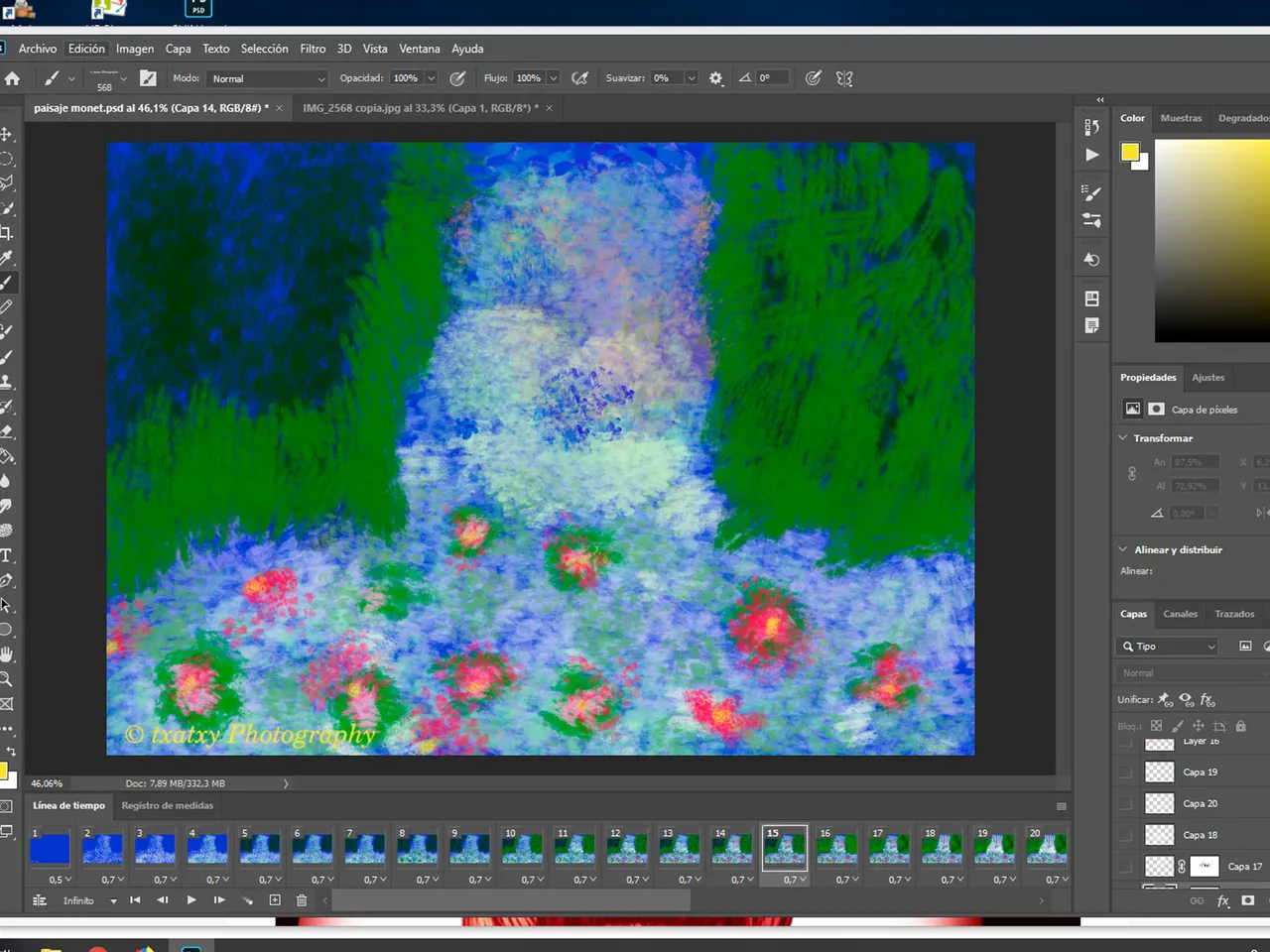Screen dimensions: 1270x952
Task: Click the Home icon in options bar
Action: pos(12,78)
